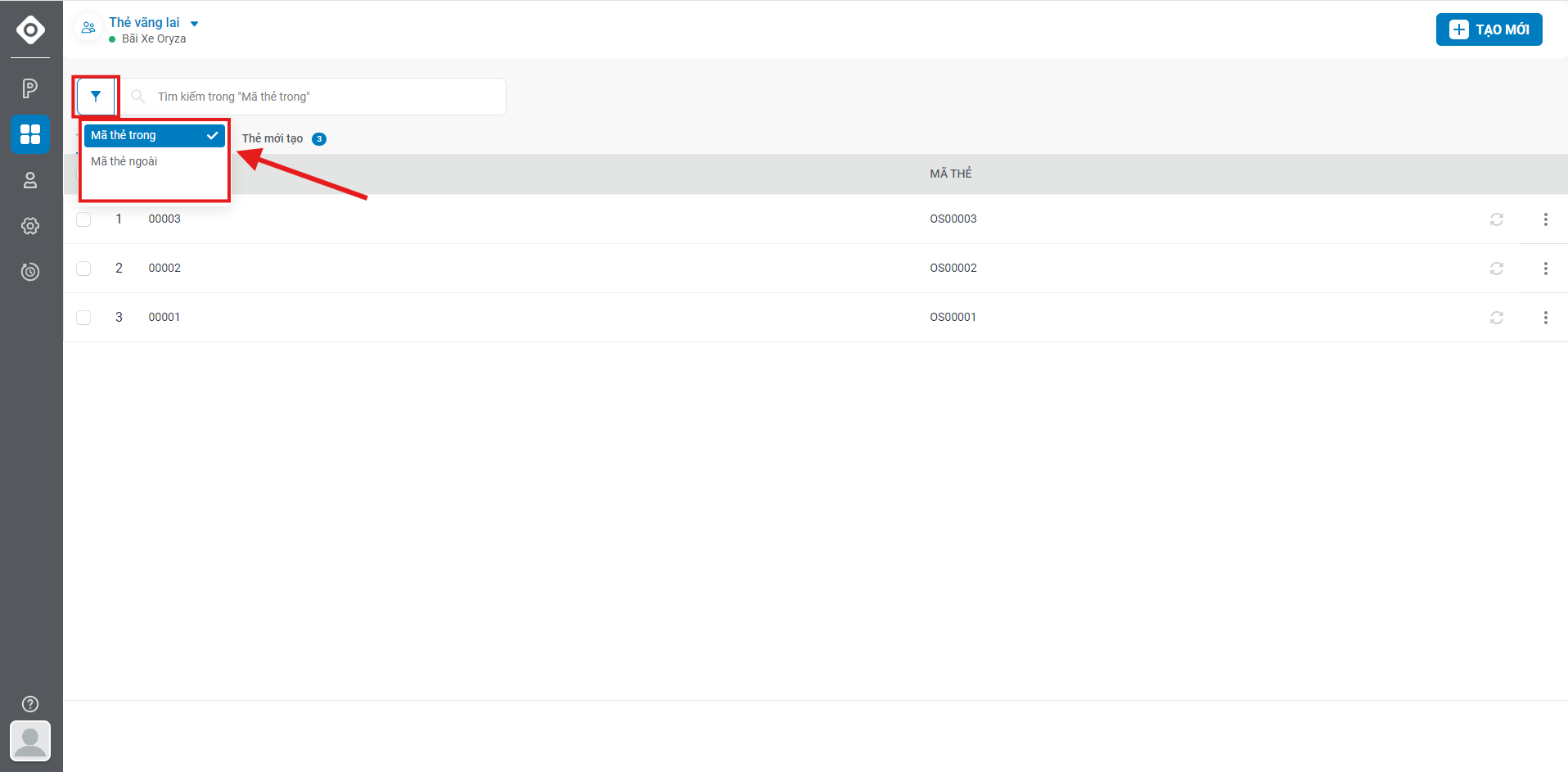Click the Oryza logo in sidebar
Viewport: 1568px width, 772px height.
(30, 30)
